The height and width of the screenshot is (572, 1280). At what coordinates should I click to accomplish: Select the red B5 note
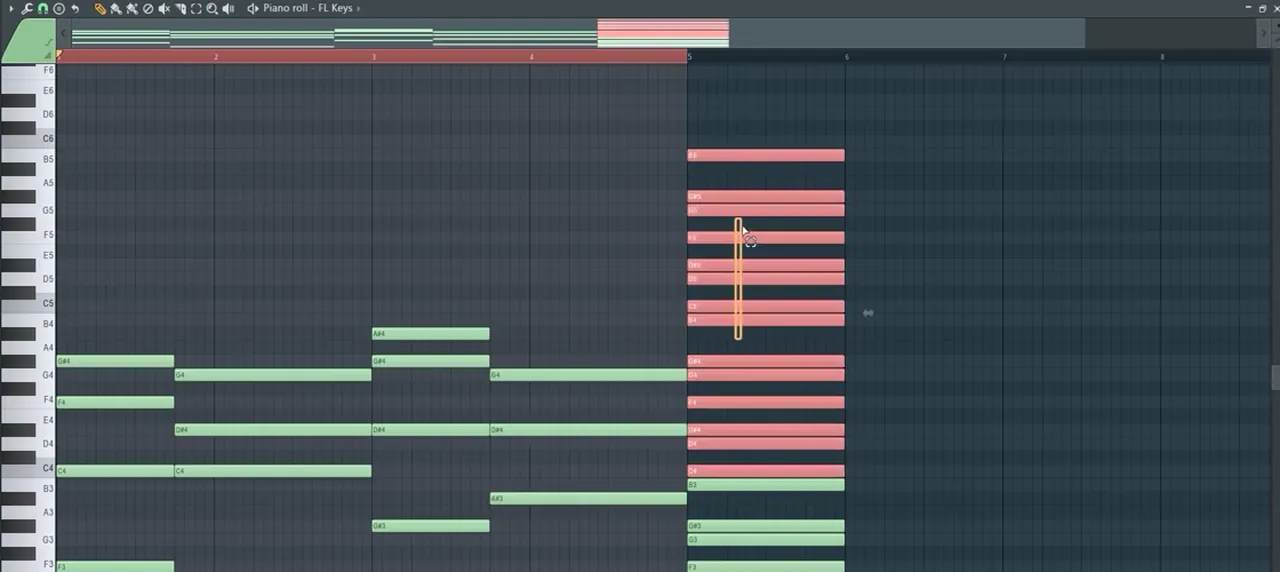point(766,155)
